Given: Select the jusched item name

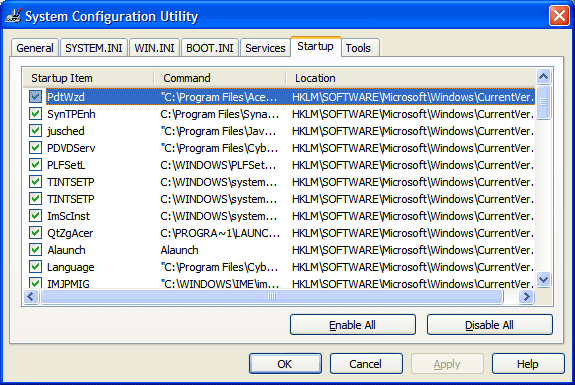Looking at the screenshot, I should 66,131.
